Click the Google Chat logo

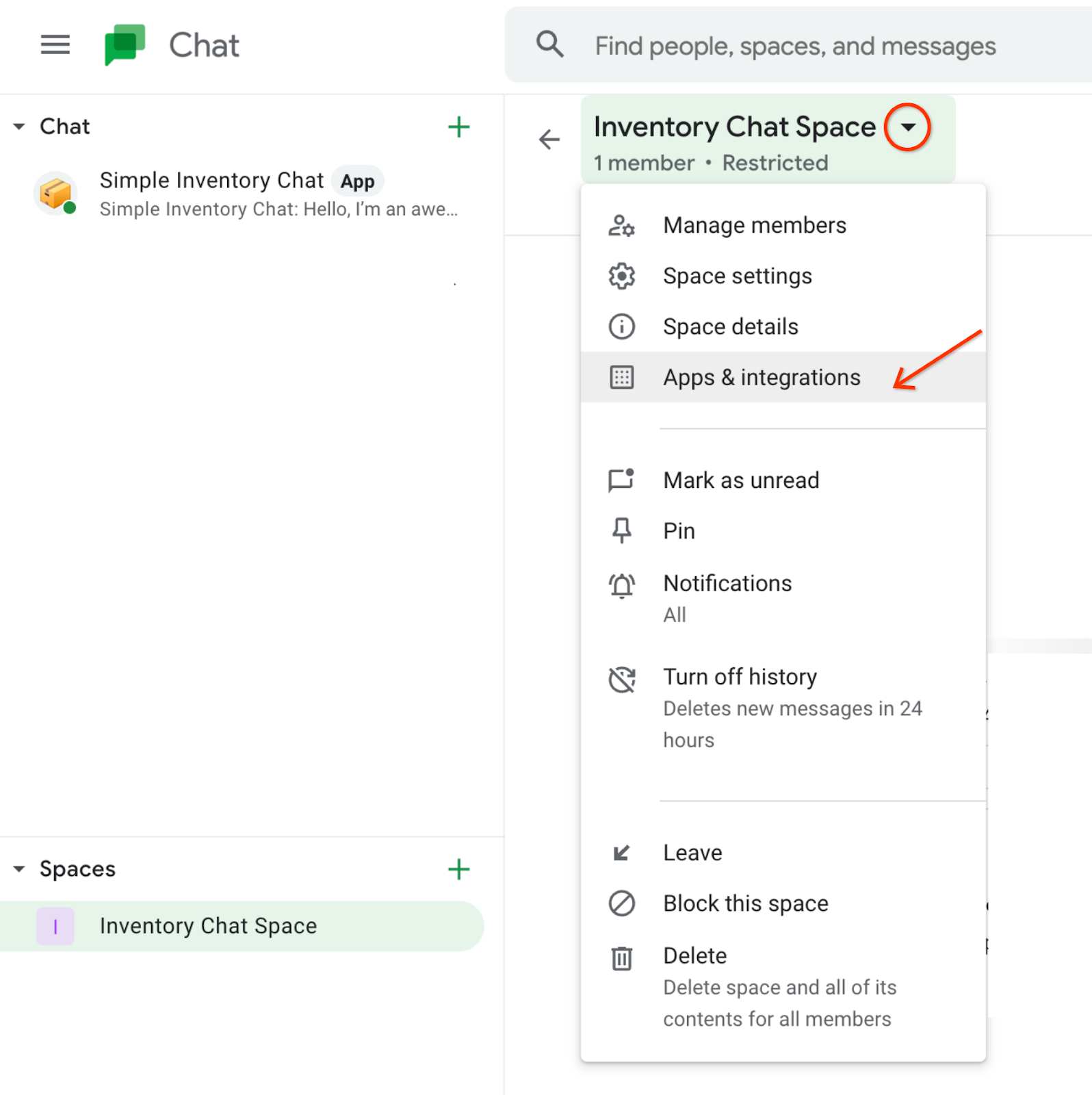tap(125, 45)
